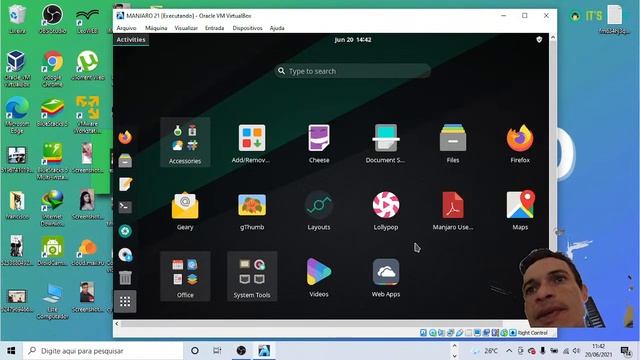
Task: Click OBS Studio taskbar icon
Action: (x=241, y=351)
